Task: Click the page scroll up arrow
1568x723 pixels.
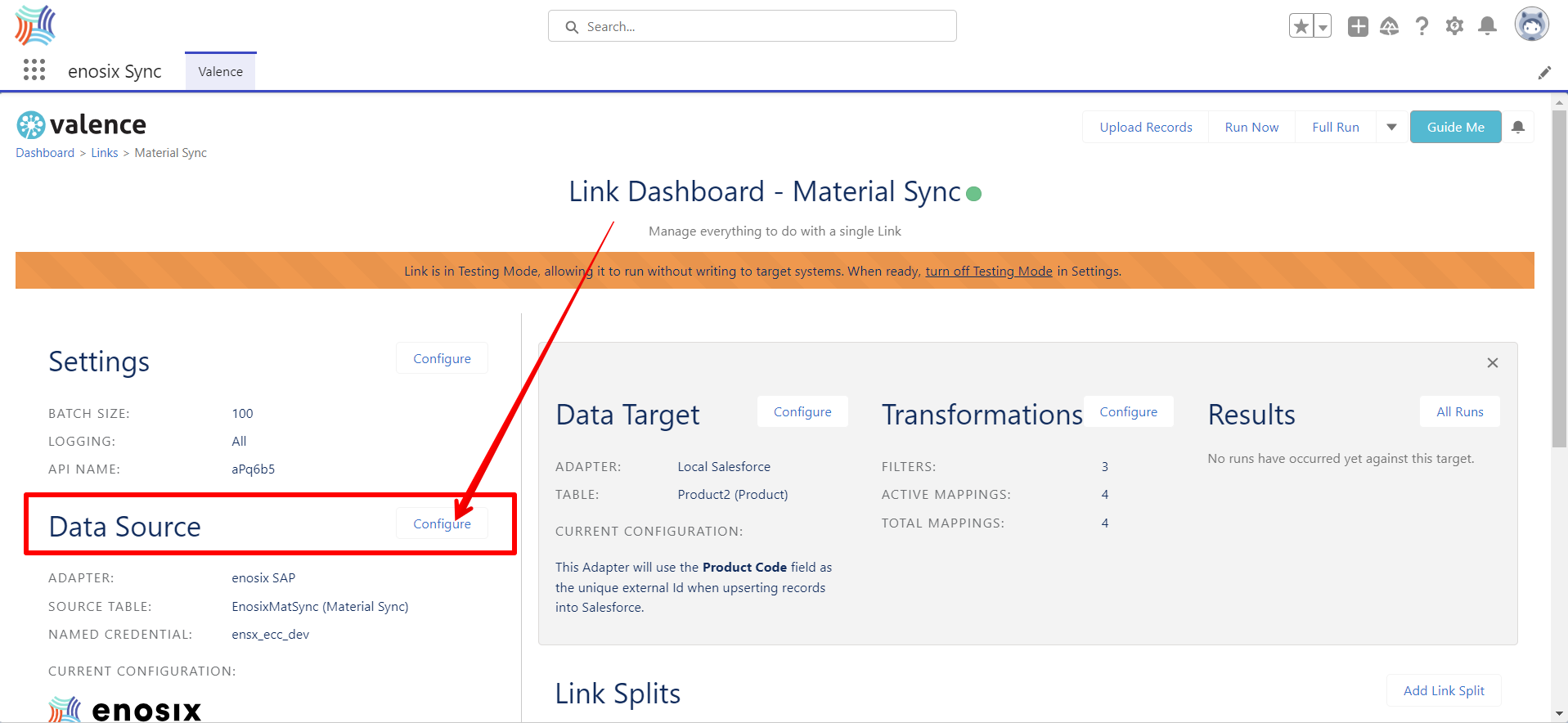Action: coord(1559,102)
